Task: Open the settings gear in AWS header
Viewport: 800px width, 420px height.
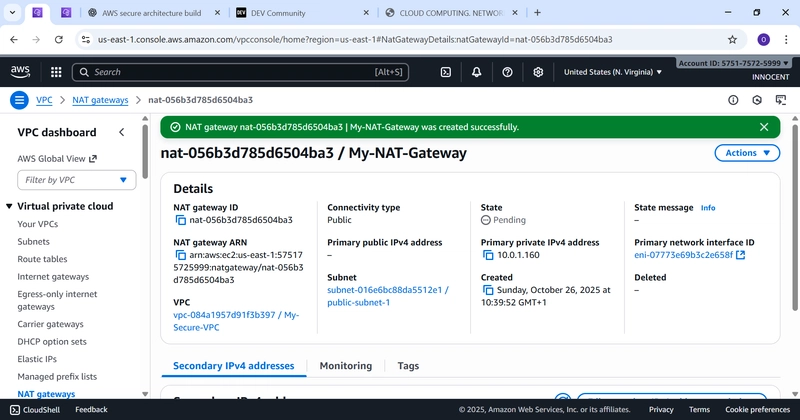Action: [538, 72]
